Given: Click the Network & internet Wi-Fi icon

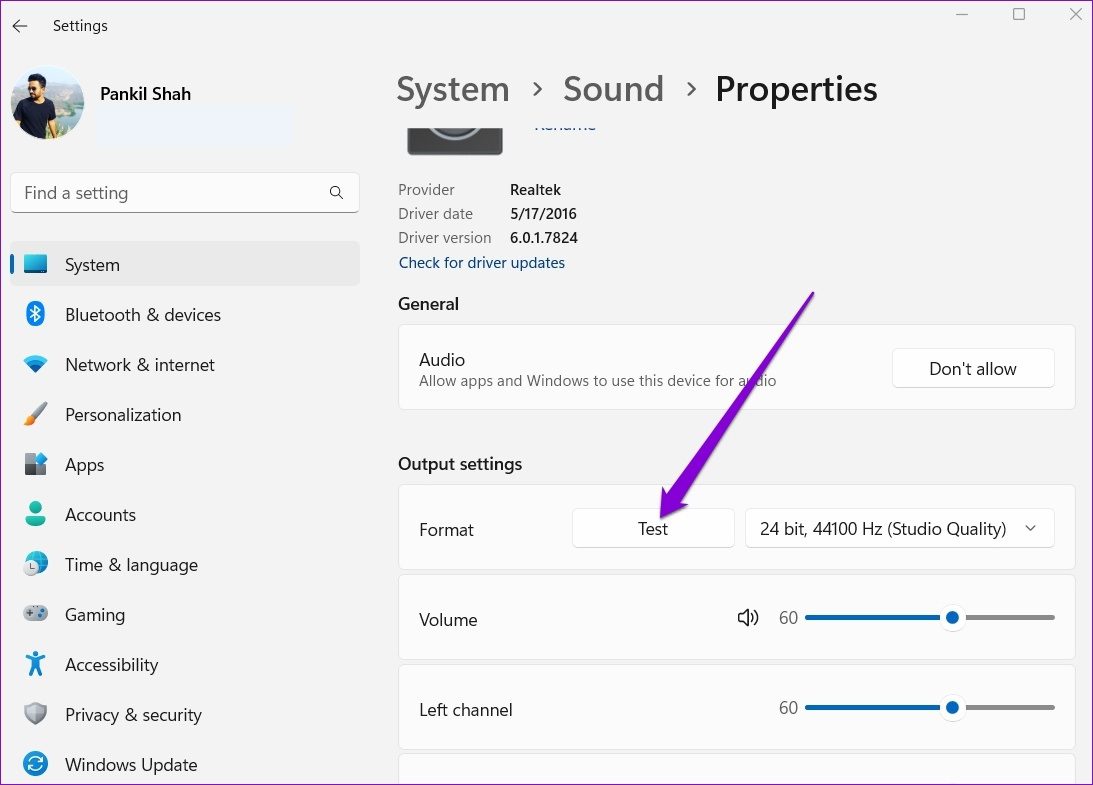Looking at the screenshot, I should [x=36, y=365].
